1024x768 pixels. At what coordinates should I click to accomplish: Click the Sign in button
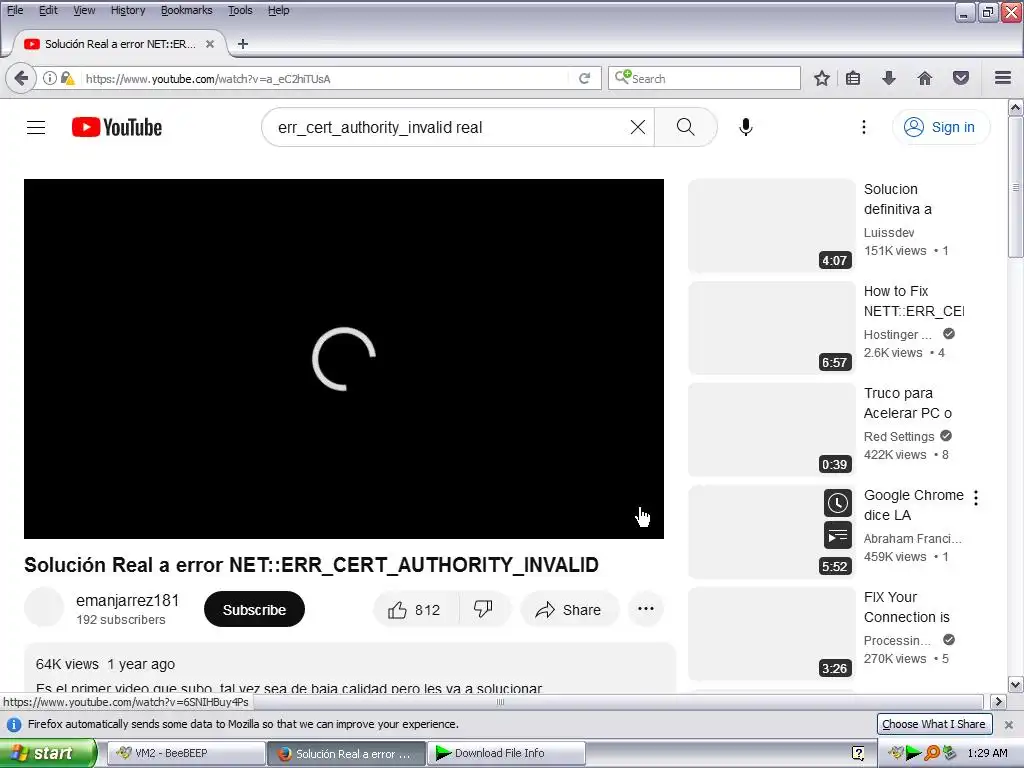[x=940, y=127]
